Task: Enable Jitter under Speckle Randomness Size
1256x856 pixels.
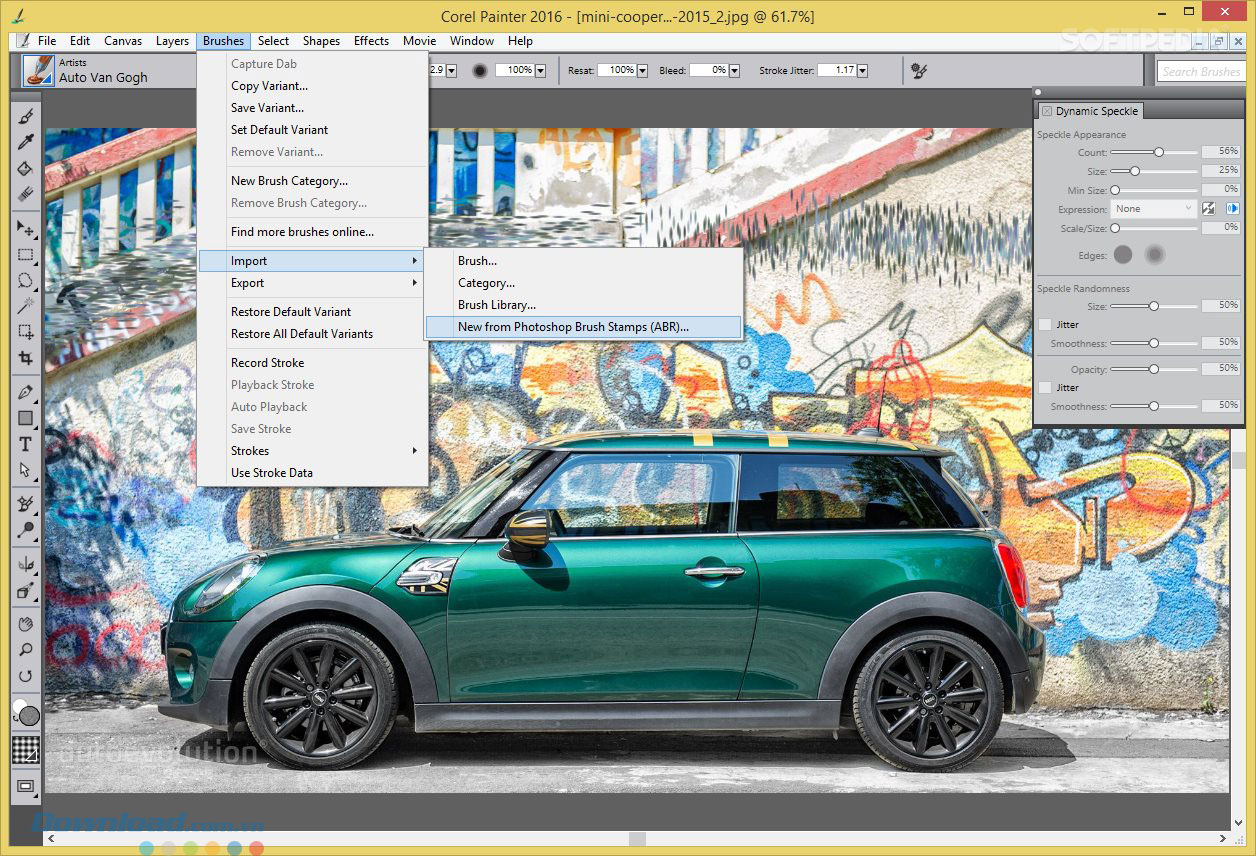Action: (x=1045, y=325)
